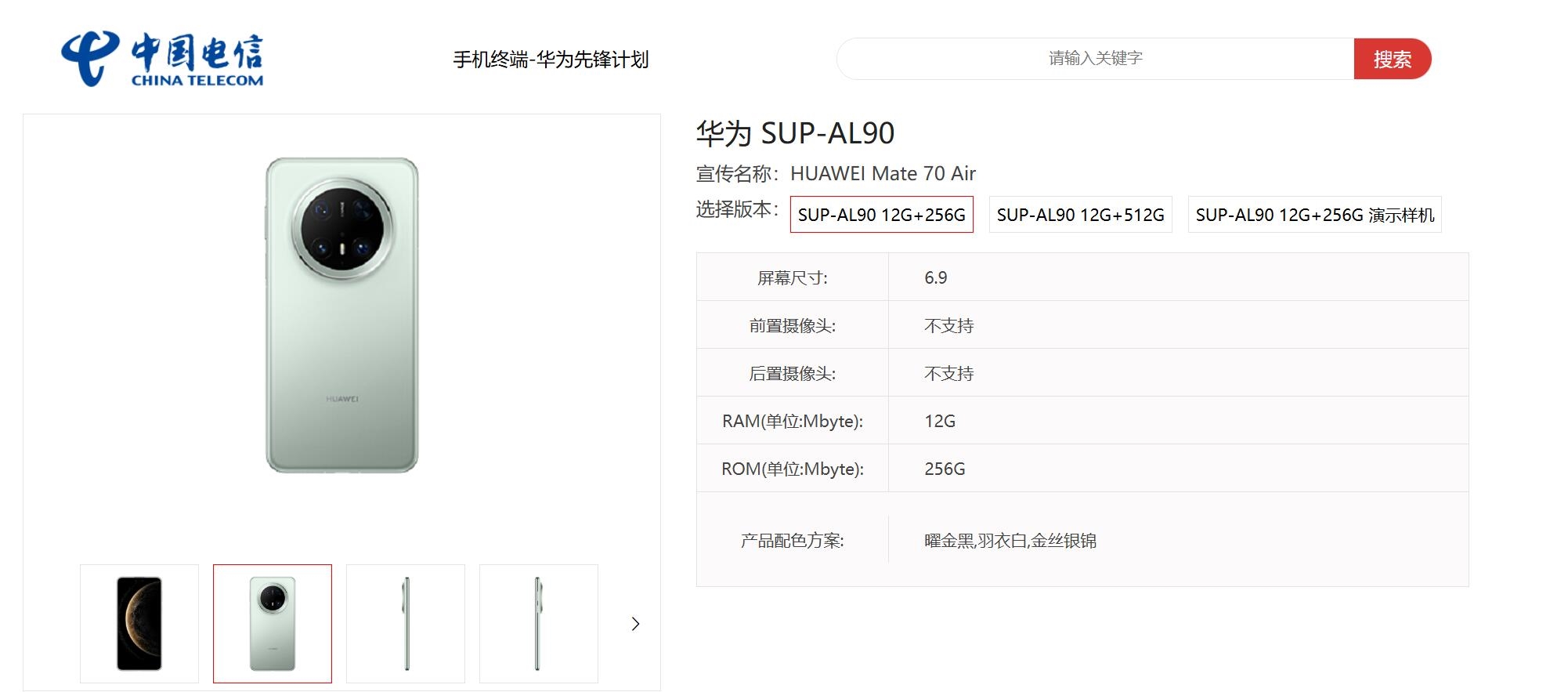Screen dimensions: 1568x692
Task: Click the HUAWEI Mate 70 Air promo name
Action: pos(883,173)
